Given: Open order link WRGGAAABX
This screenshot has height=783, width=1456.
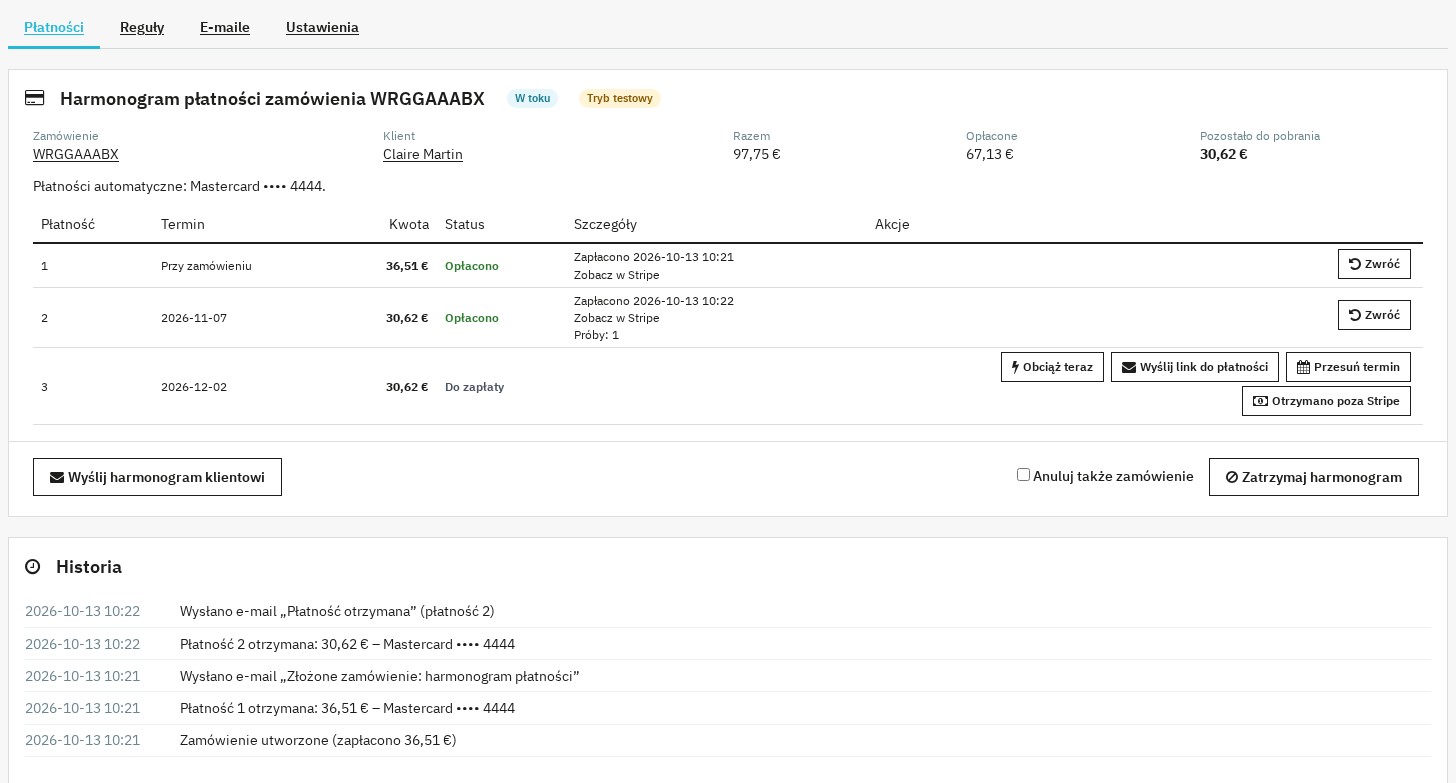Looking at the screenshot, I should pos(76,154).
